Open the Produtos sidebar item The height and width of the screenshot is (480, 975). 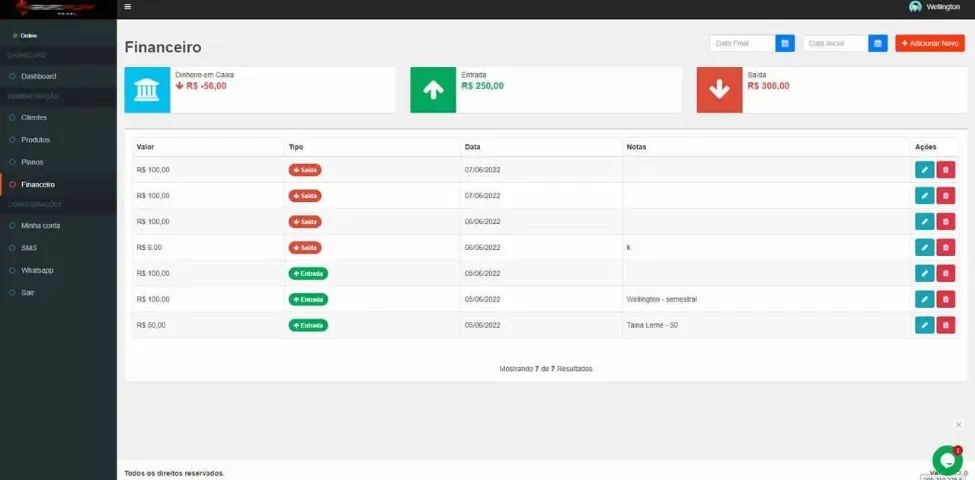coord(35,140)
